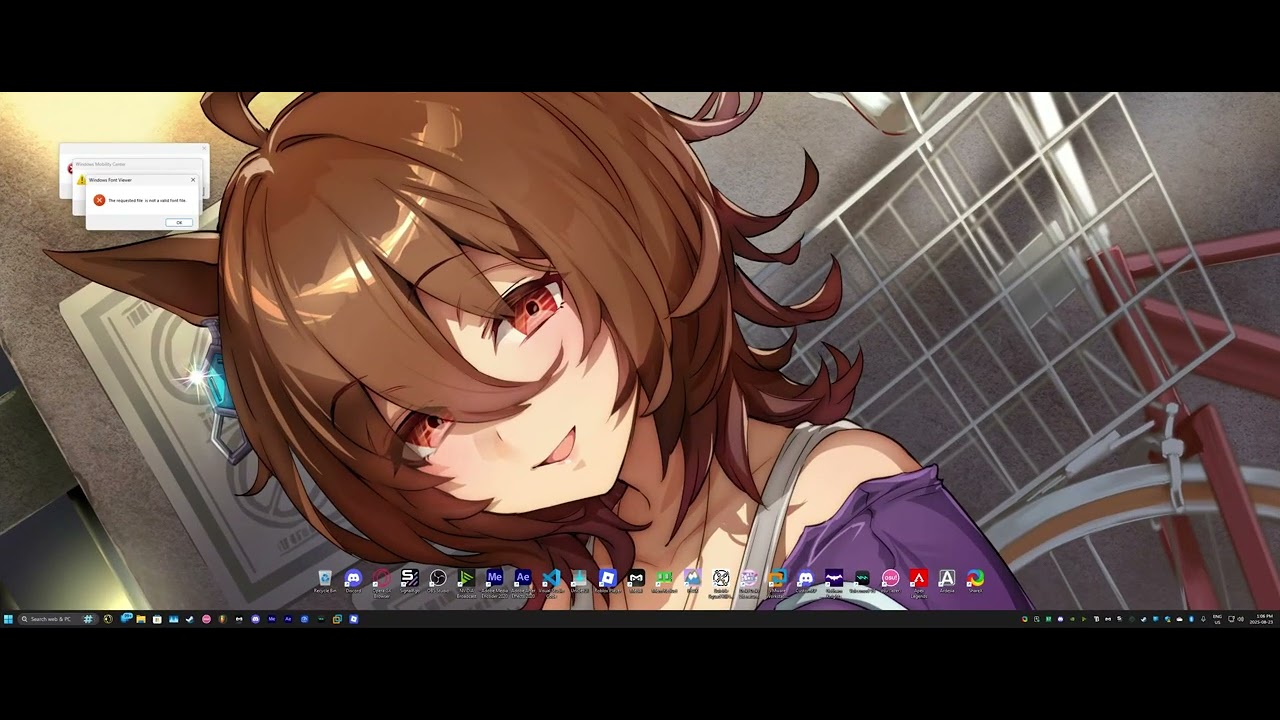The width and height of the screenshot is (1280, 720).
Task: Open the volume speaker tray icon
Action: pos(1241,619)
